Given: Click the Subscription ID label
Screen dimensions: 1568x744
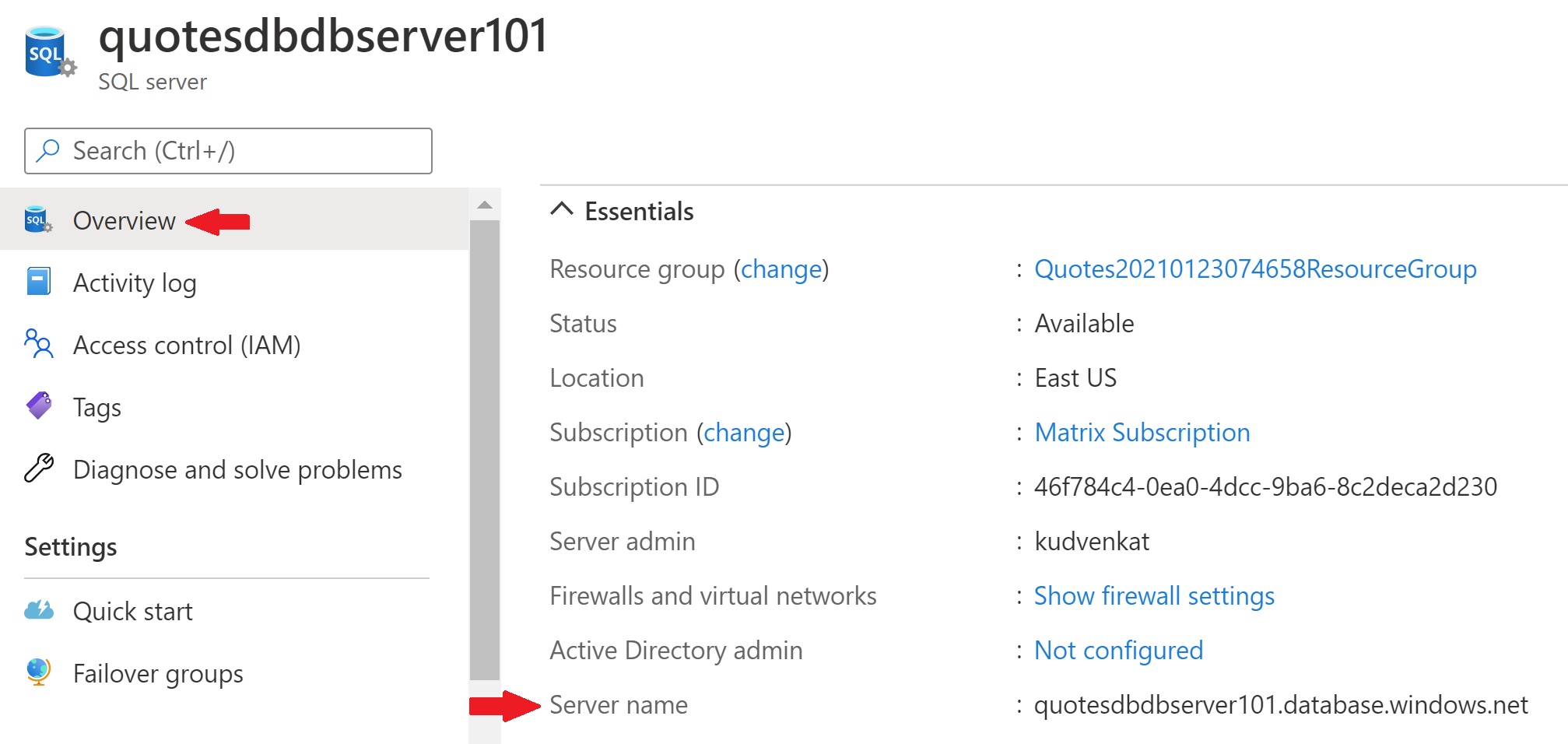Looking at the screenshot, I should point(634,487).
